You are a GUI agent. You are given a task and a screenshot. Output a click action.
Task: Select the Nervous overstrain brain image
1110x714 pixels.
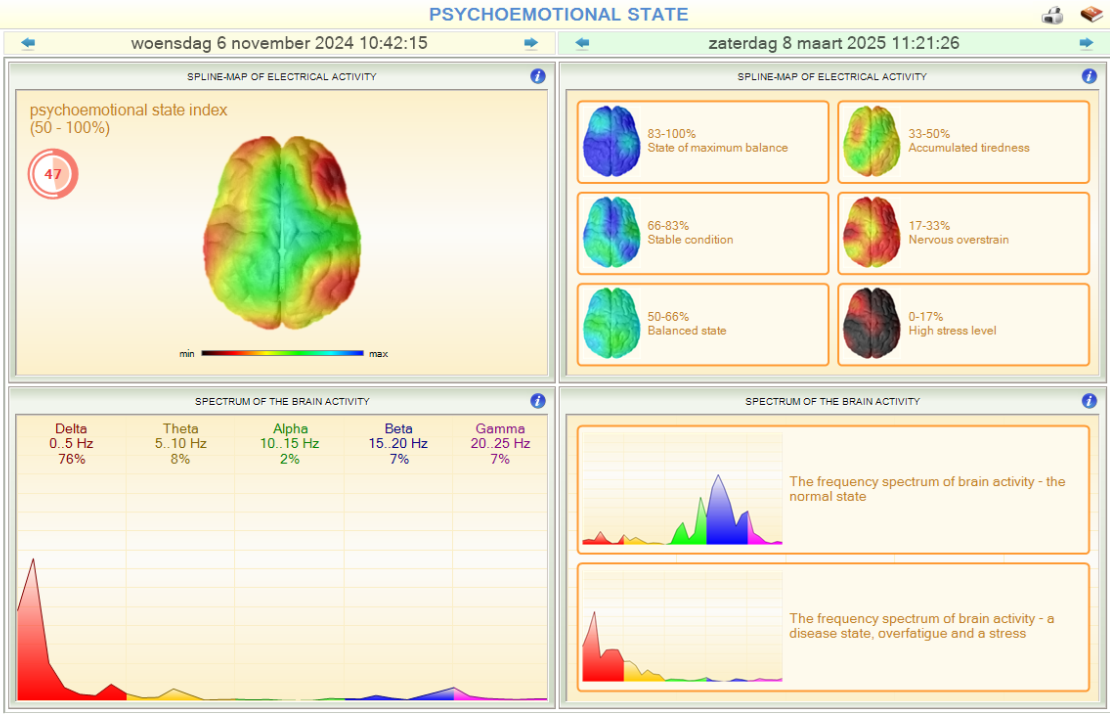pyautogui.click(x=873, y=233)
